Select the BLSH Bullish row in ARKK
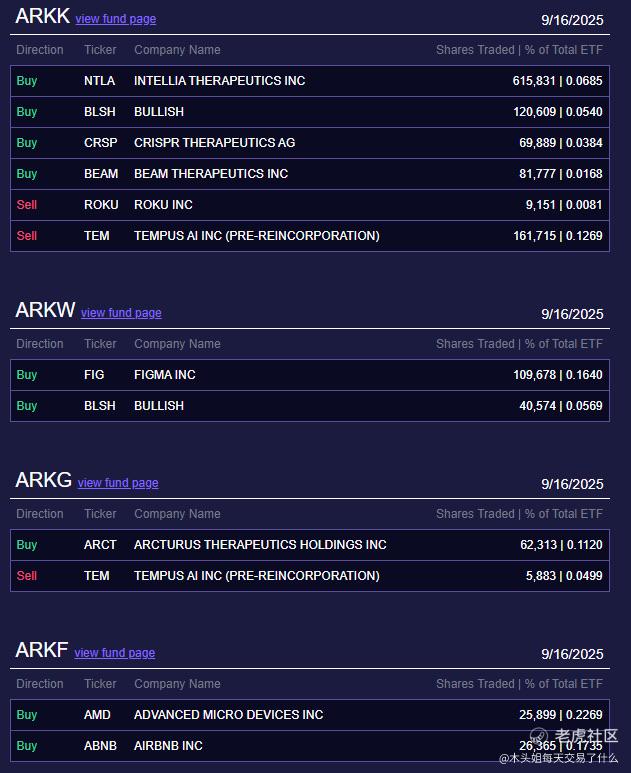Image resolution: width=631 pixels, height=773 pixels. 310,112
